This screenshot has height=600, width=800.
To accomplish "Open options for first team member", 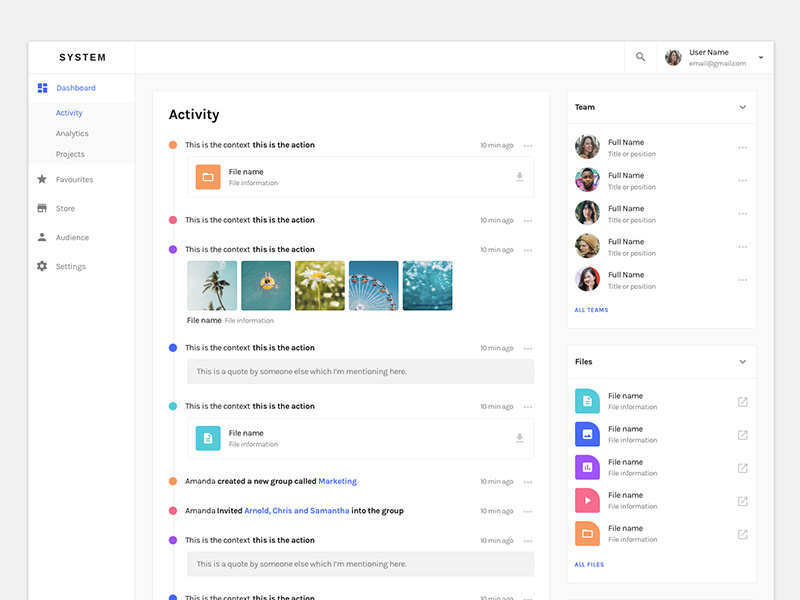I will click(x=743, y=147).
